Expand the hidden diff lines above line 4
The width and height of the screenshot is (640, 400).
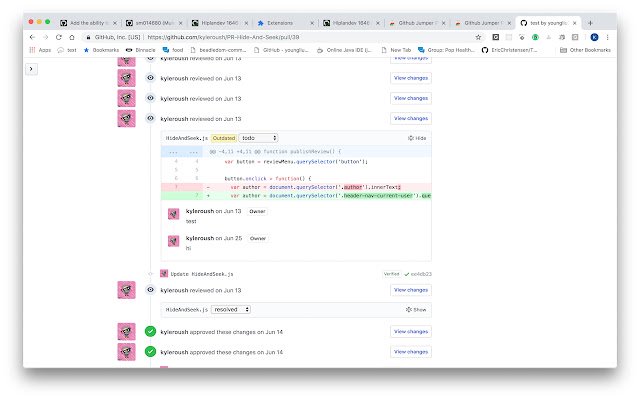point(183,151)
